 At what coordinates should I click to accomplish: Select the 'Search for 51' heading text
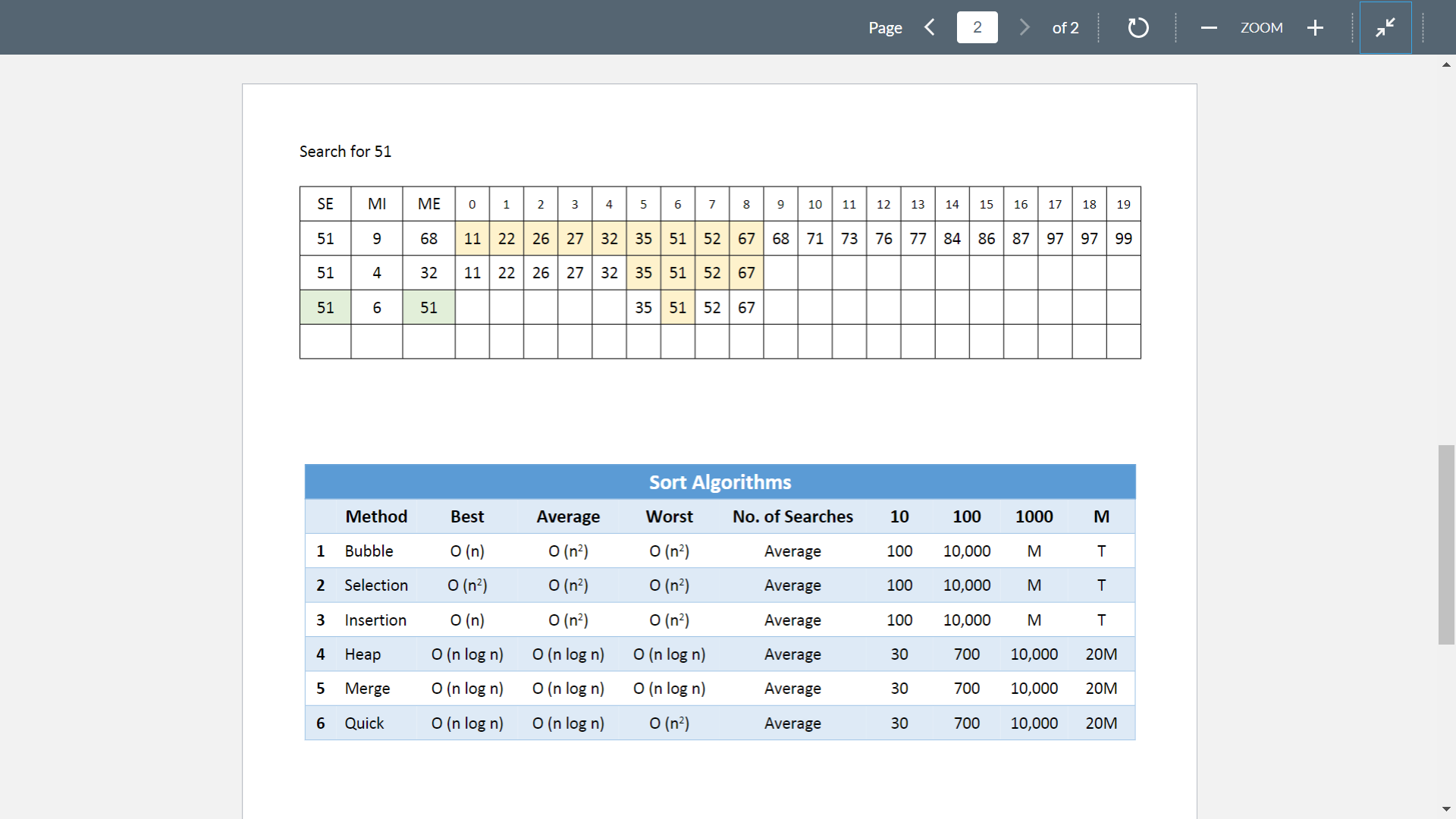pyautogui.click(x=345, y=151)
